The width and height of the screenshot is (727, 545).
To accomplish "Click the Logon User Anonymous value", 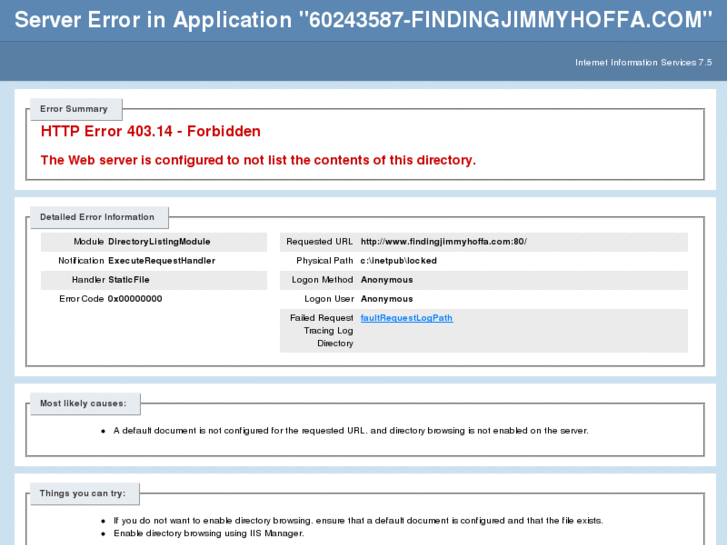I will [x=387, y=299].
